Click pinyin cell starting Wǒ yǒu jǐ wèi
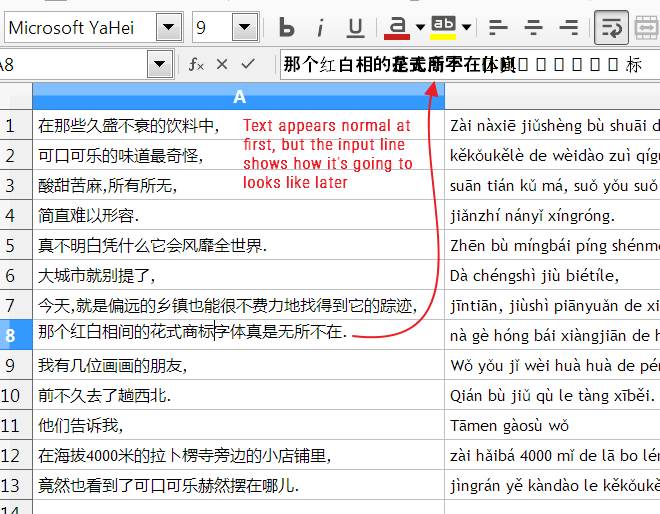 click(552, 365)
